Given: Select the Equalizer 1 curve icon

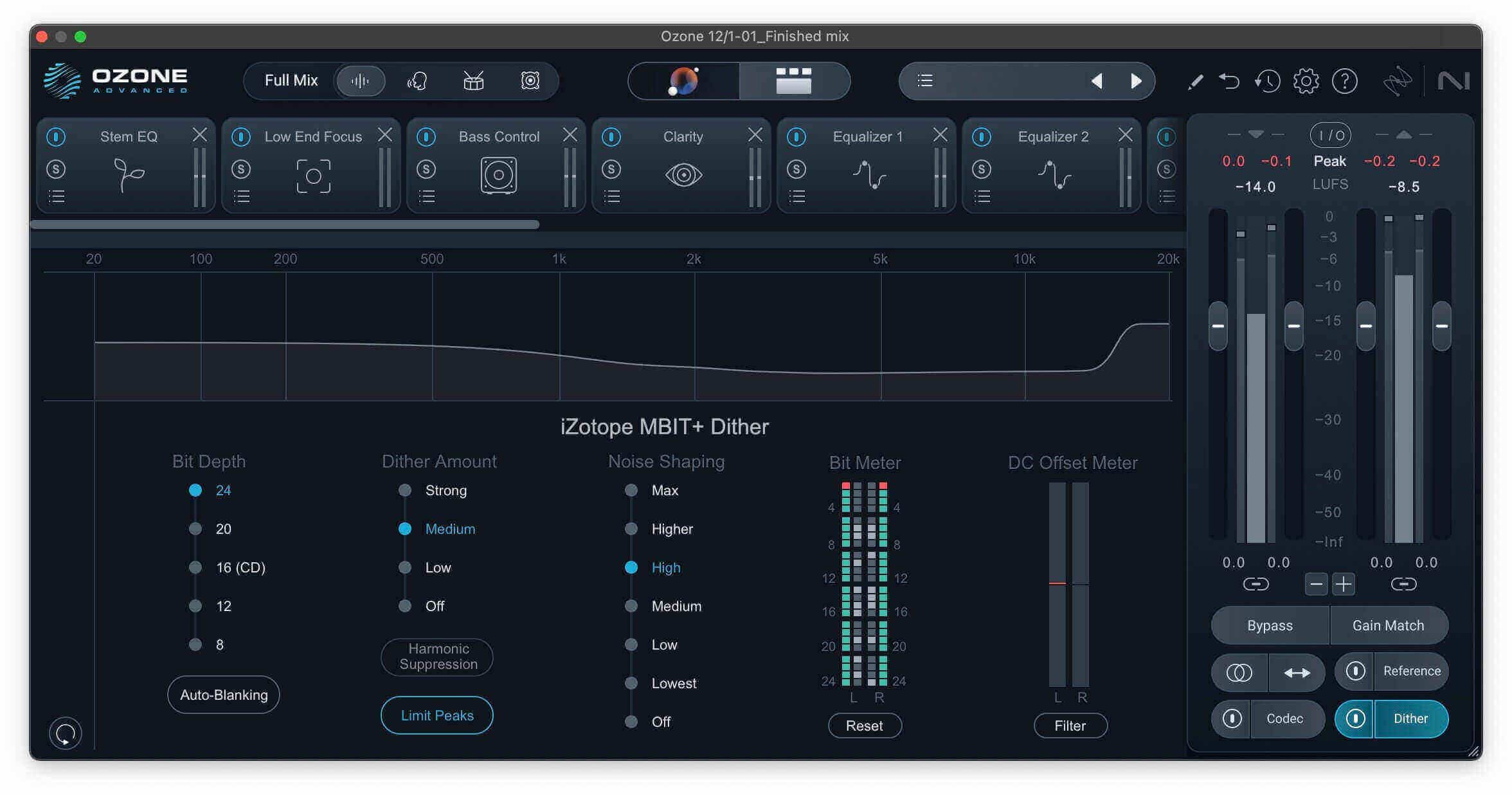Looking at the screenshot, I should (869, 175).
